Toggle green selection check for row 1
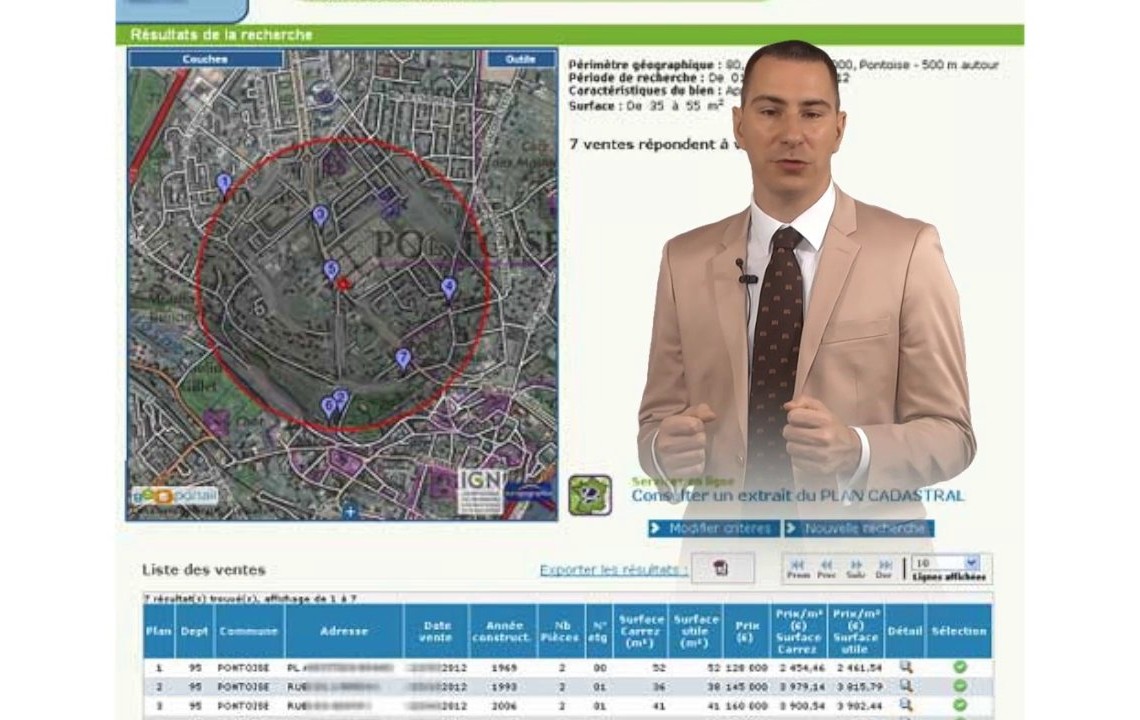 960,667
